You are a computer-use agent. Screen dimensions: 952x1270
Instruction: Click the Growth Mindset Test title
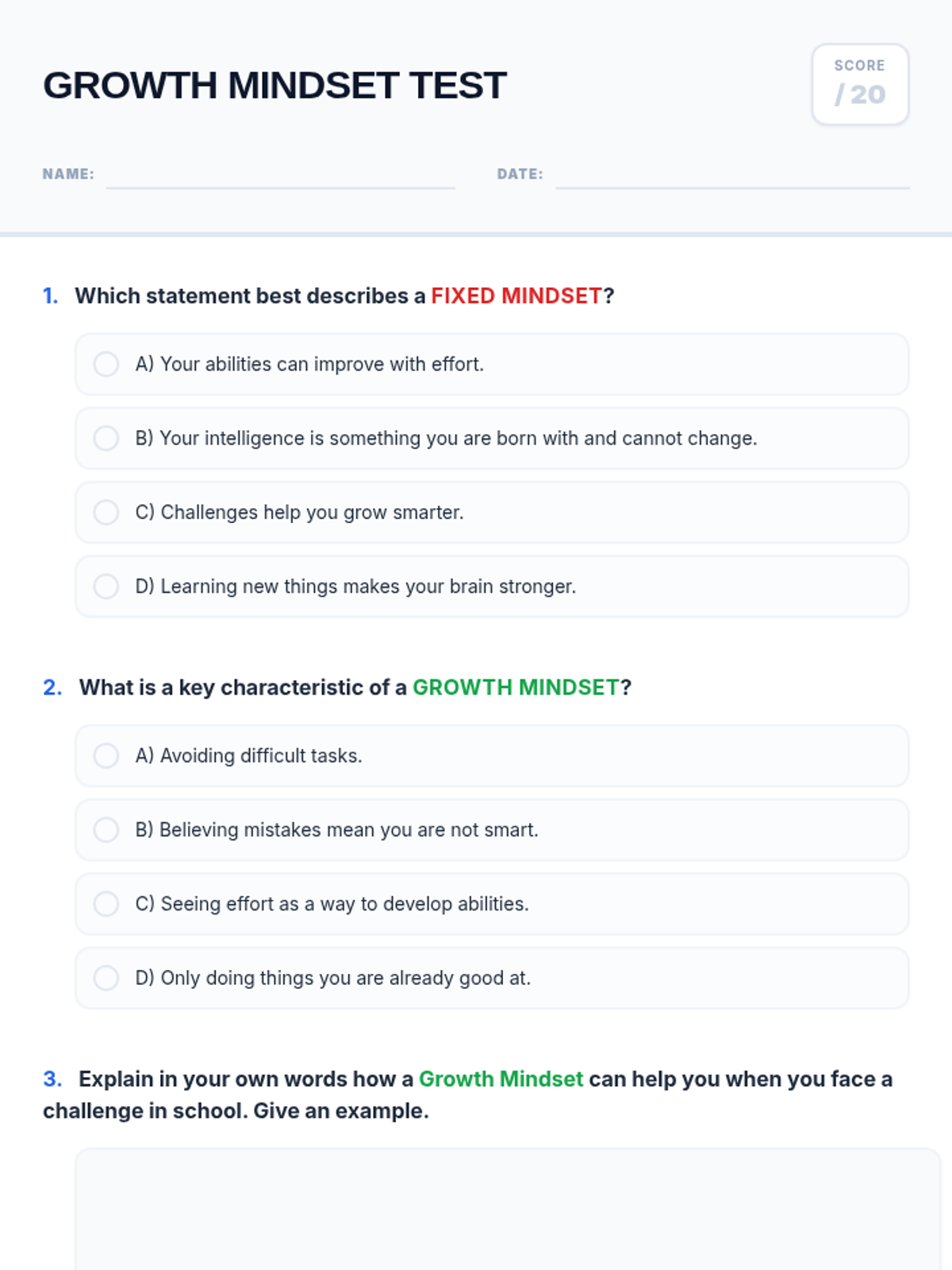click(x=274, y=85)
